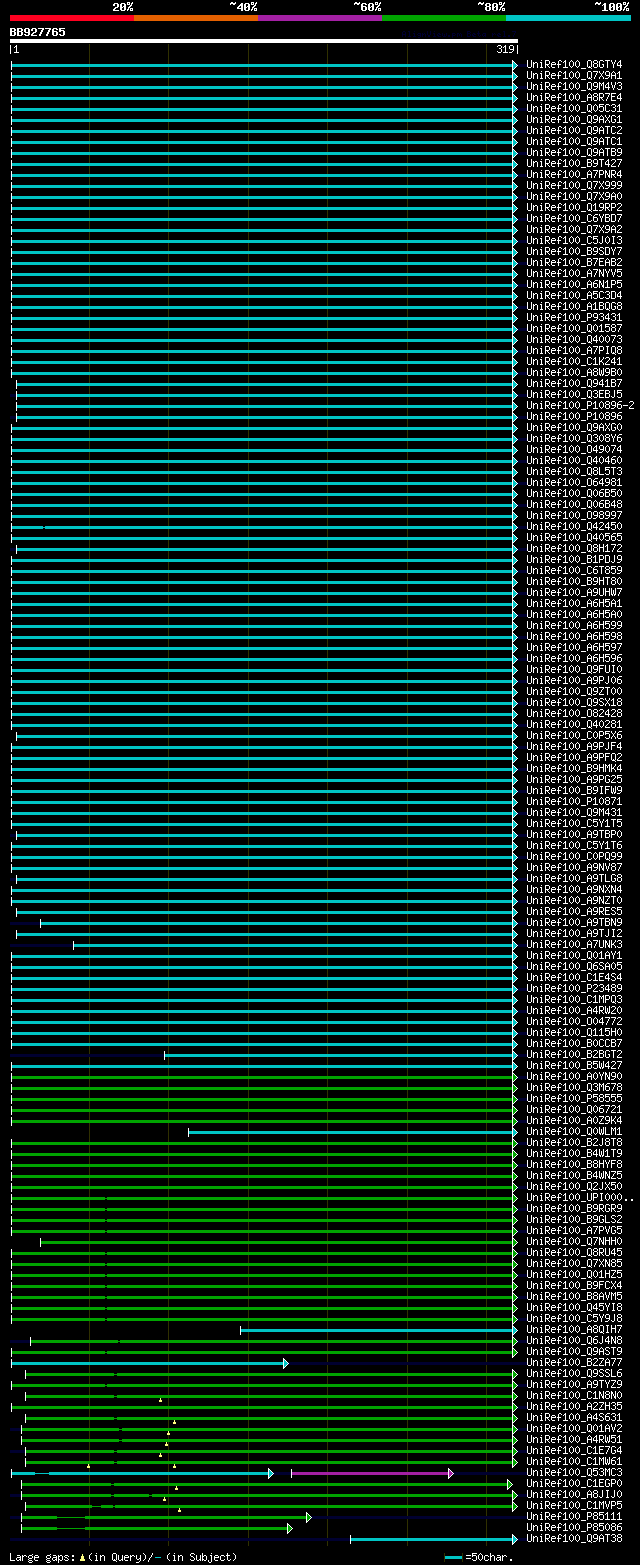The image size is (640, 1565).
Task: Open hit UniRef100_O64981
Action: pos(574,483)
